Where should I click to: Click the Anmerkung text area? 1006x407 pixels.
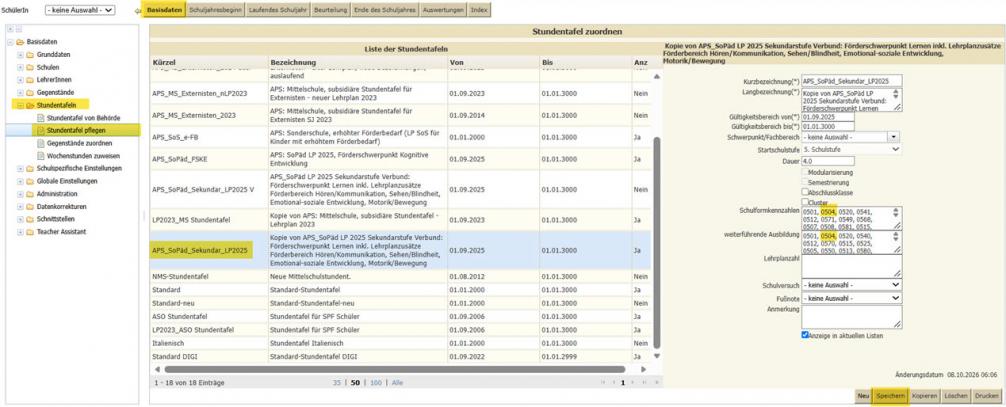851,317
